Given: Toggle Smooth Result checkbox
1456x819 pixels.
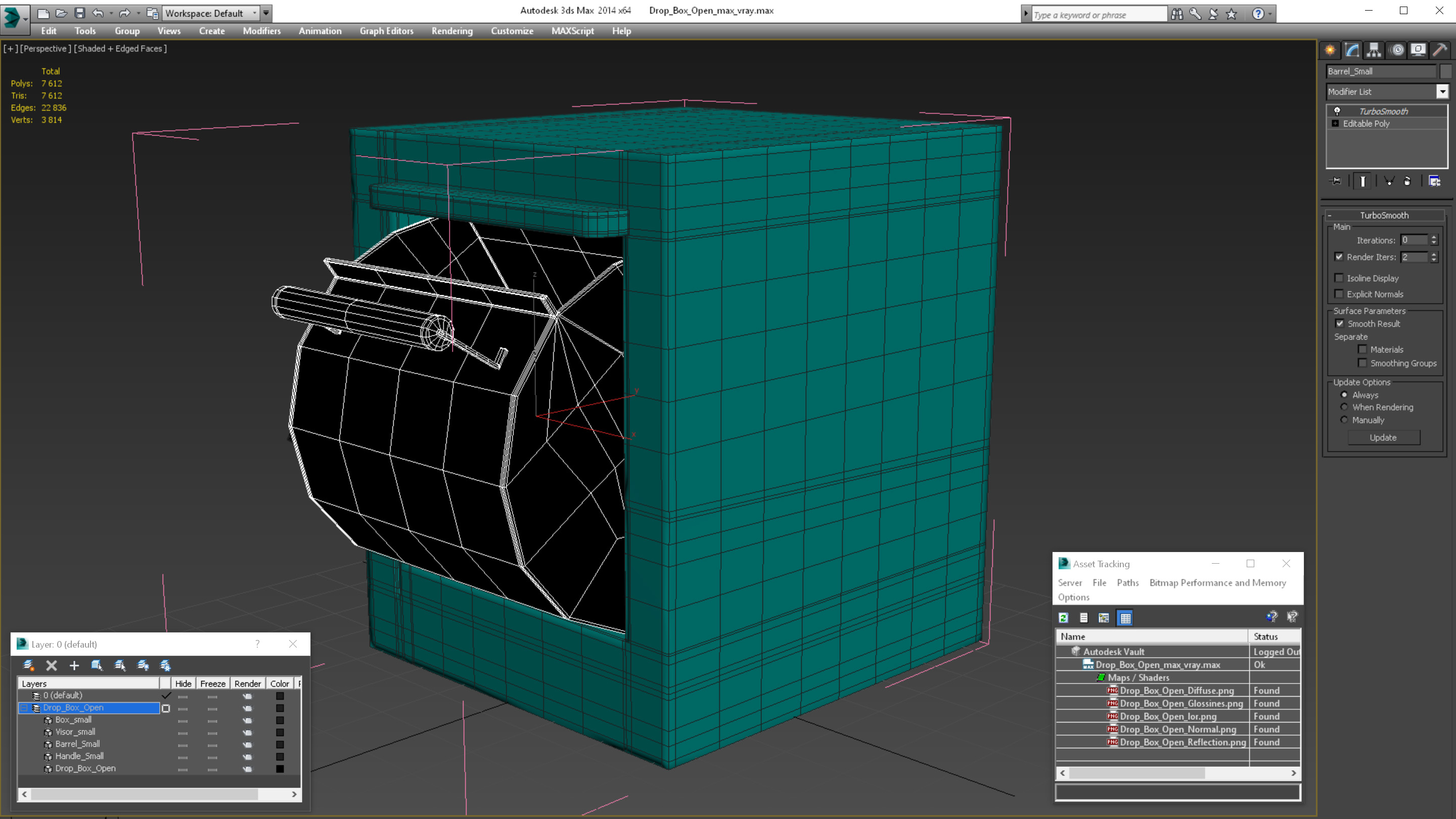Looking at the screenshot, I should click(1340, 324).
